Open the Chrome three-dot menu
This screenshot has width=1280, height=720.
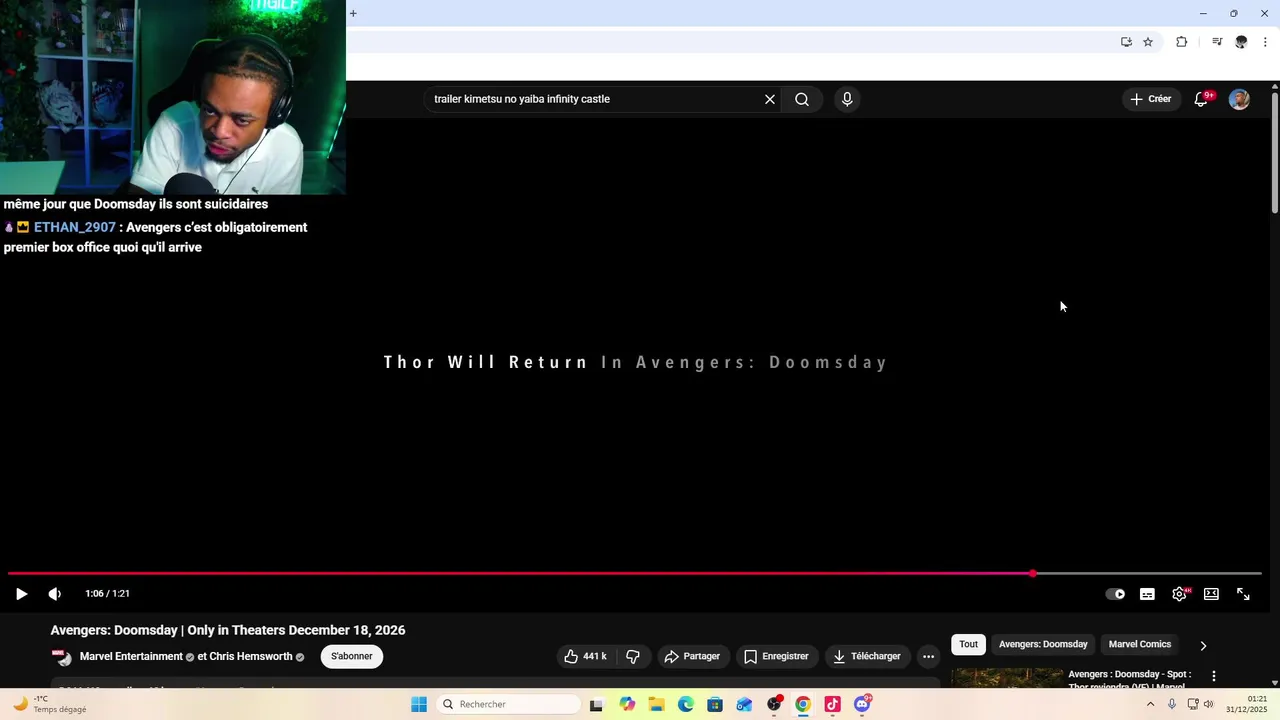1265,42
